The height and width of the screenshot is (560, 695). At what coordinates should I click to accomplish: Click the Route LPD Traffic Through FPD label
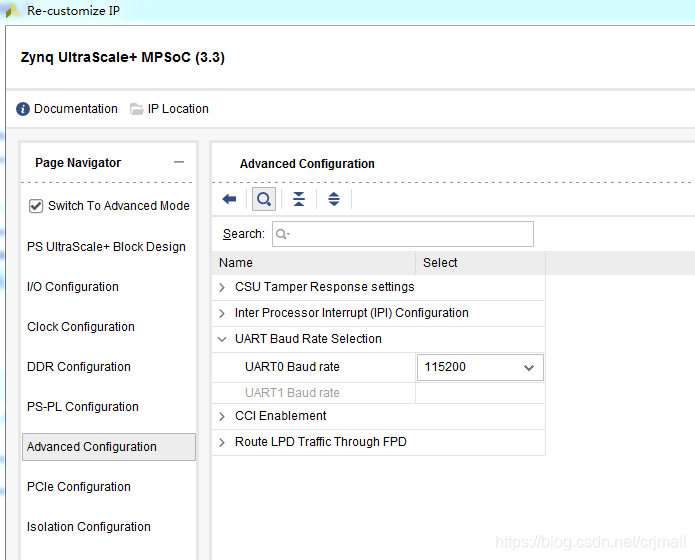pyautogui.click(x=320, y=442)
